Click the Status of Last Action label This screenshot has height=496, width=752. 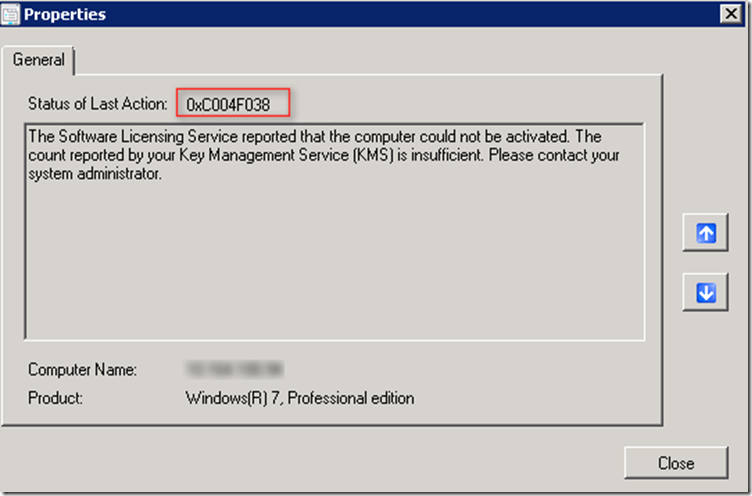click(96, 103)
